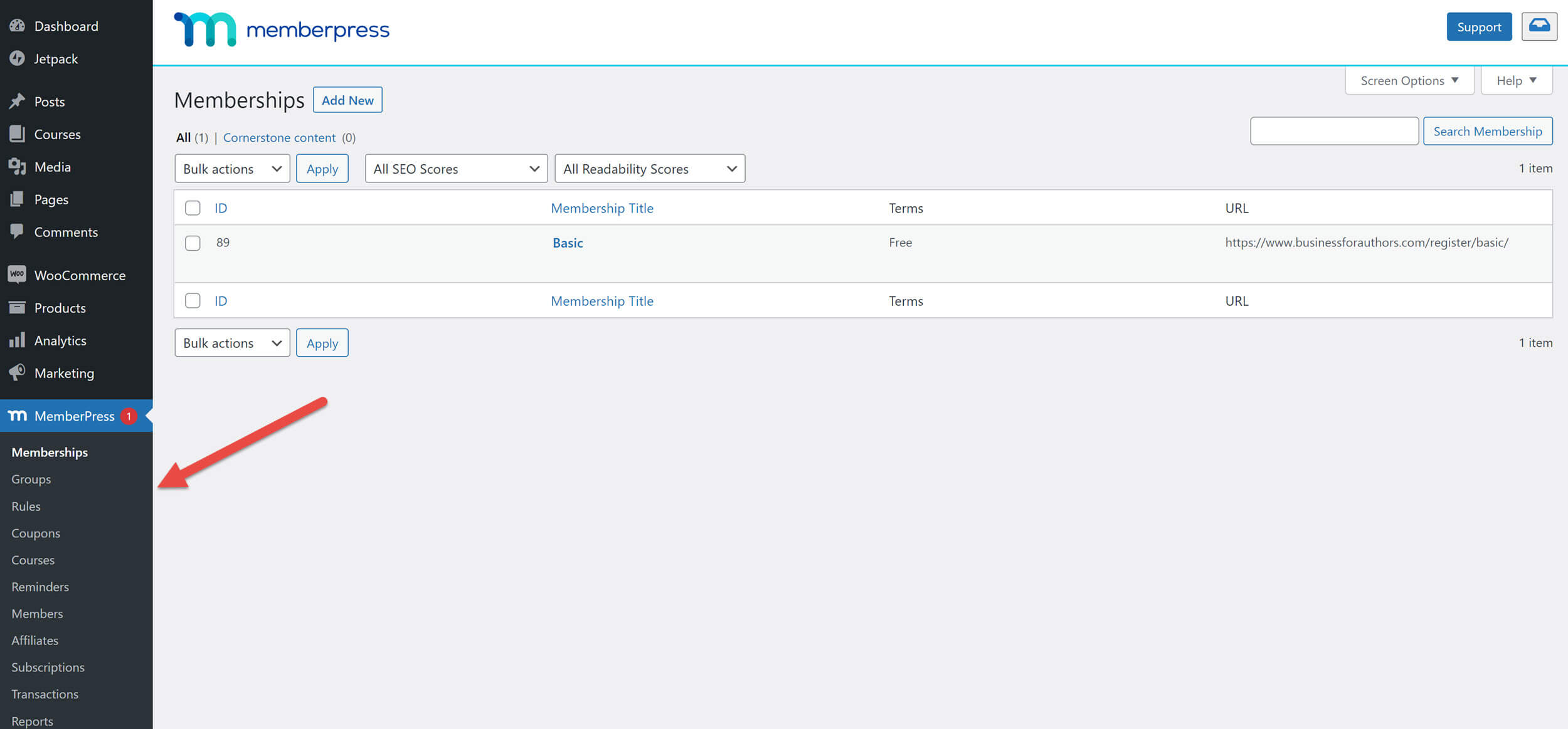
Task: Click the MemberPress m icon in sidebar
Action: tap(17, 415)
